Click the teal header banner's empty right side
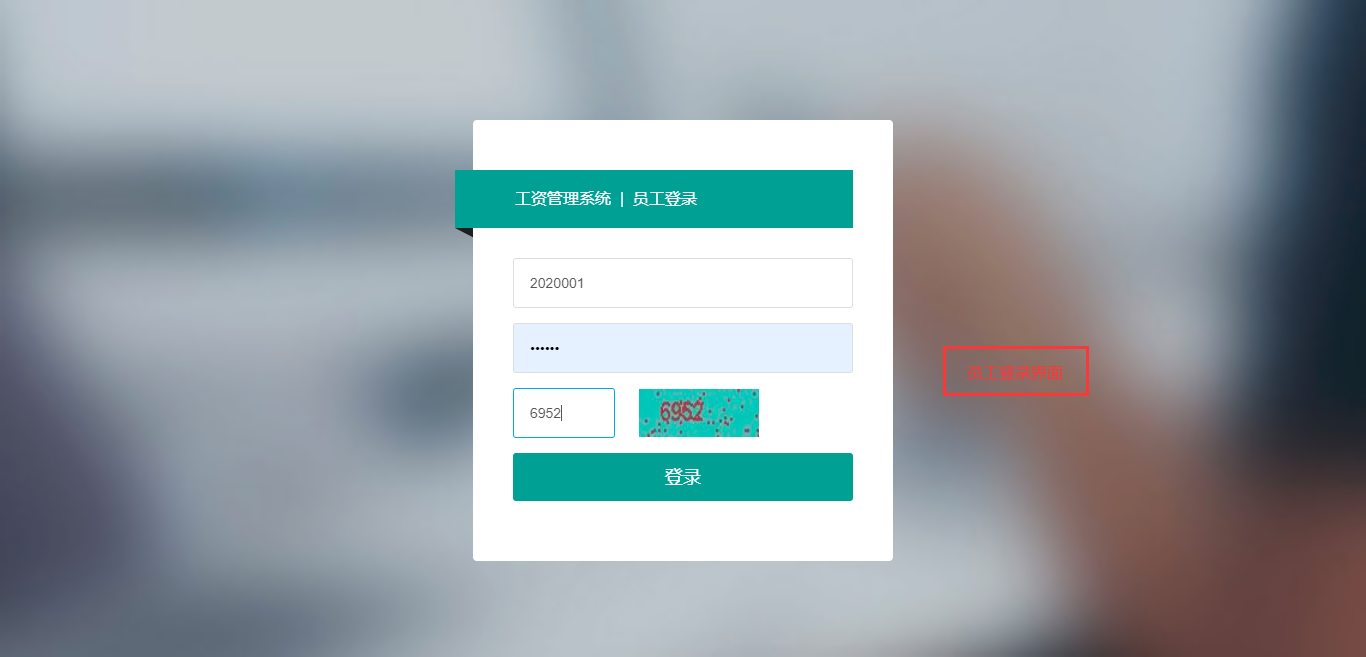Screen dimensions: 1366x657 775,199
